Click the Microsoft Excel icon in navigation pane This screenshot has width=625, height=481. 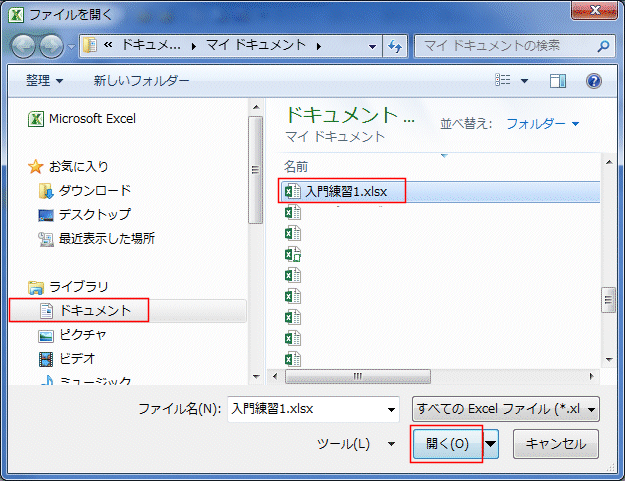pyautogui.click(x=35, y=119)
